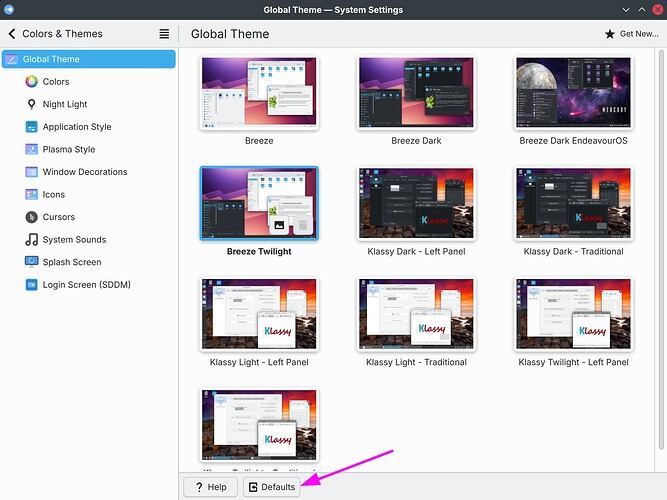Viewport: 667px width, 500px height.
Task: Click the Window Decorations icon
Action: [31, 172]
